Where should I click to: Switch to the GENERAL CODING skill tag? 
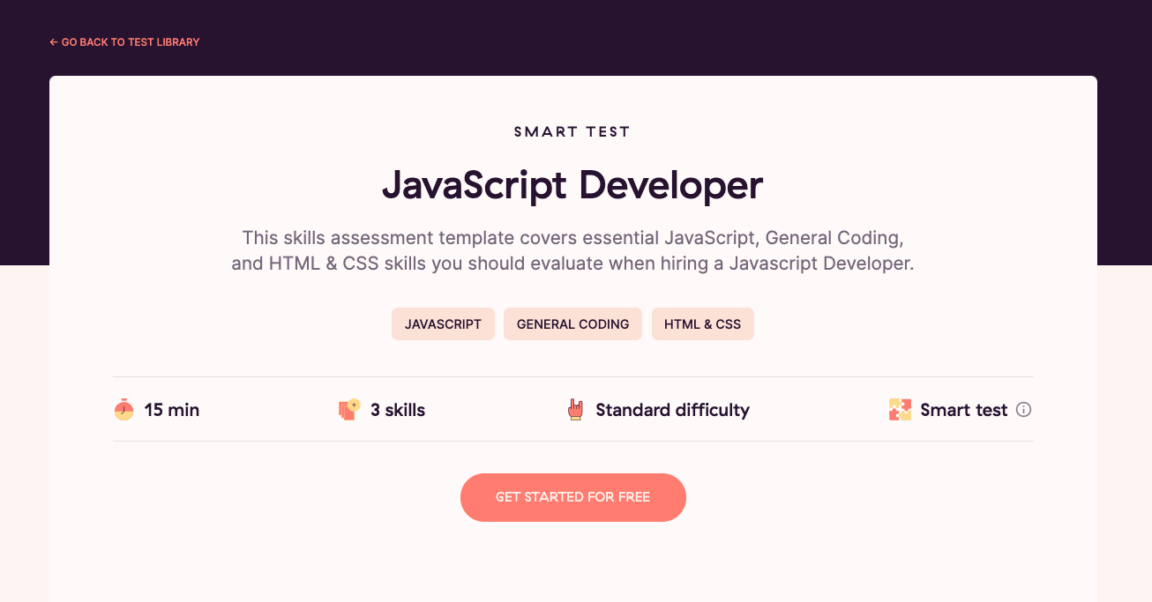point(572,323)
